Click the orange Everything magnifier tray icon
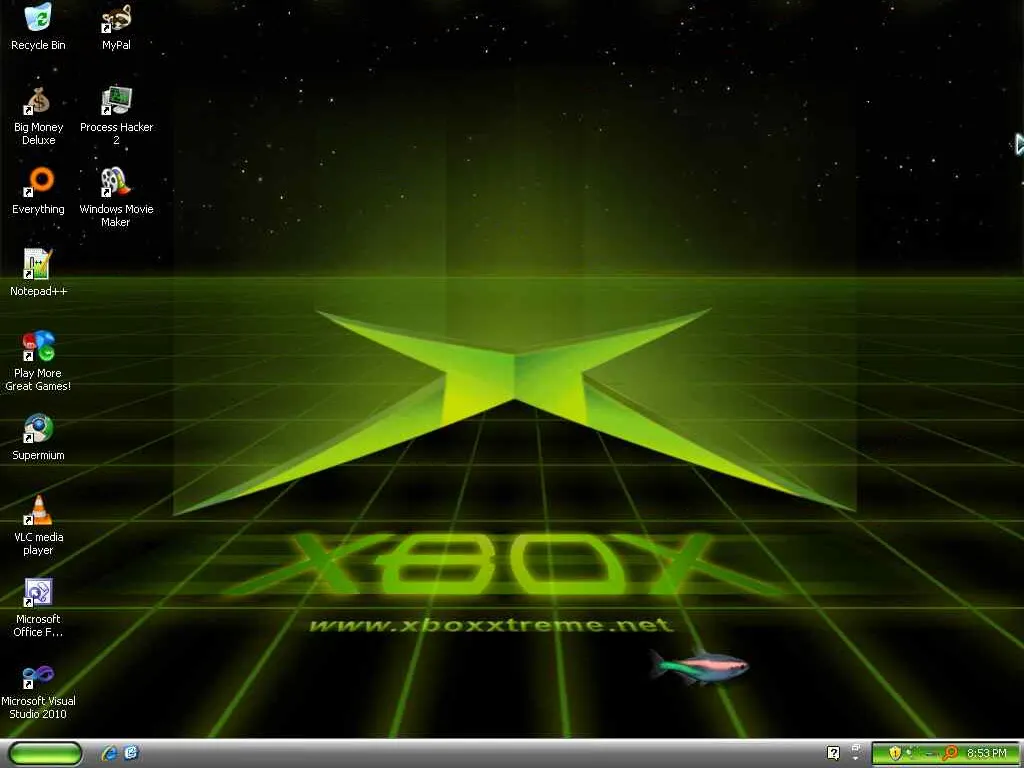Image resolution: width=1024 pixels, height=768 pixels. pos(950,753)
